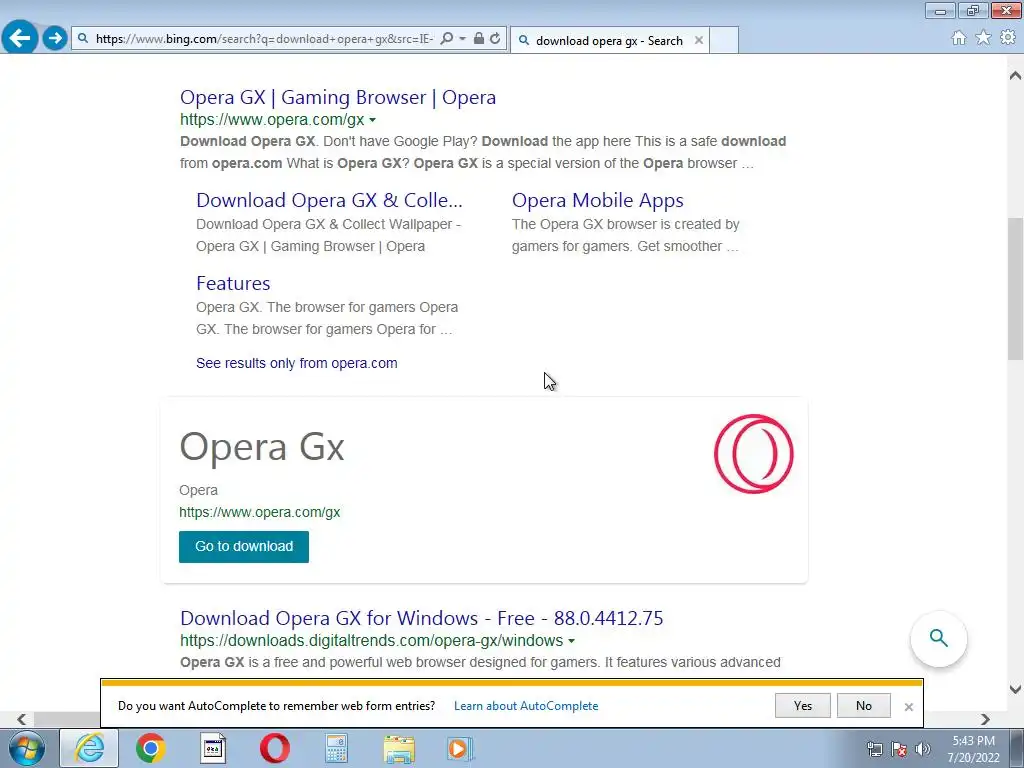
Task: Click the vertical scrollbar thumb
Action: point(1015,289)
